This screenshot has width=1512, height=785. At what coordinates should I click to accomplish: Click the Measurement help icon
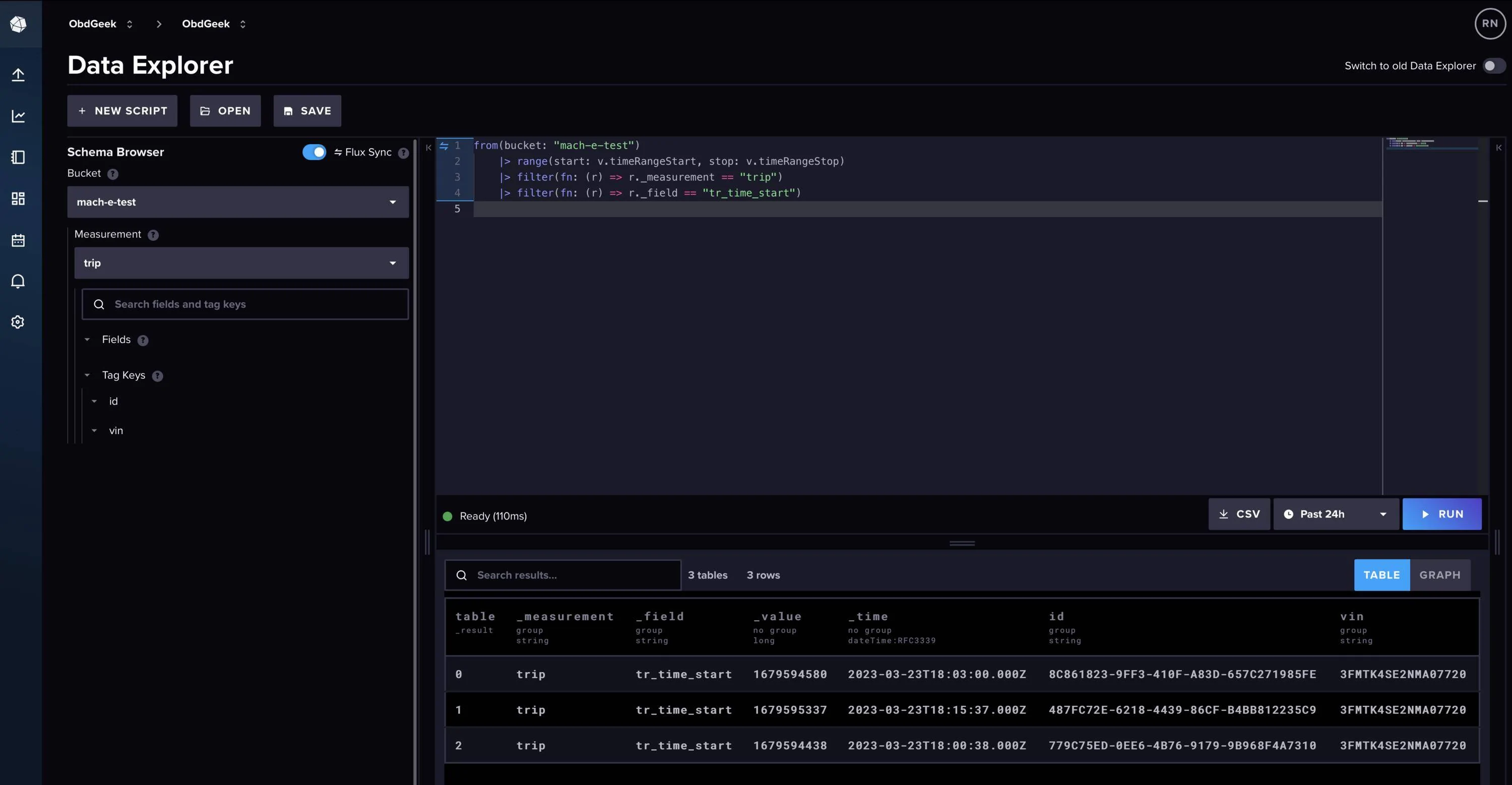pos(153,235)
